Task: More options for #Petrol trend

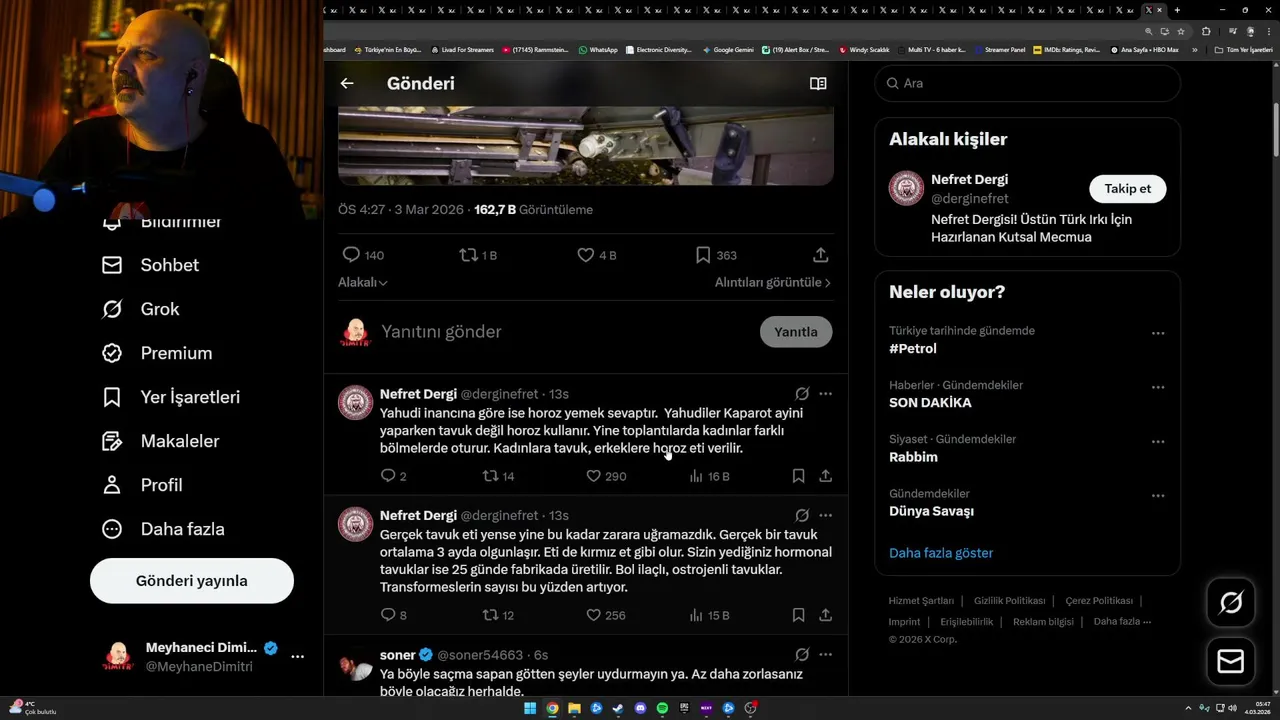Action: tap(1158, 333)
